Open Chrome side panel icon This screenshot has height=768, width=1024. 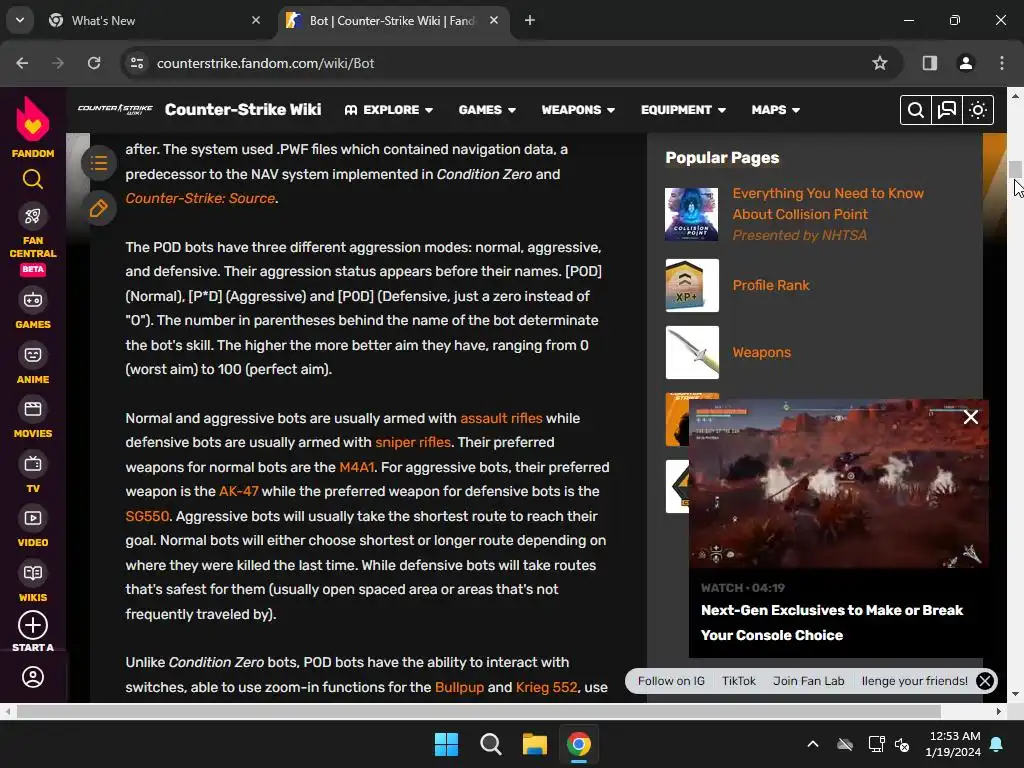point(930,63)
